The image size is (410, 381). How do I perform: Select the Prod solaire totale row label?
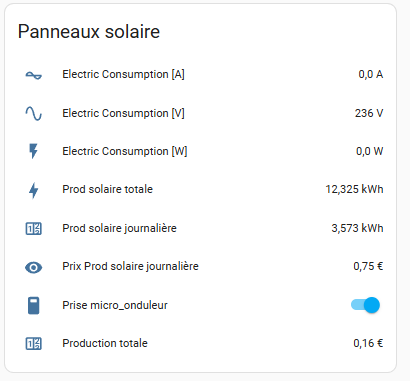point(107,189)
